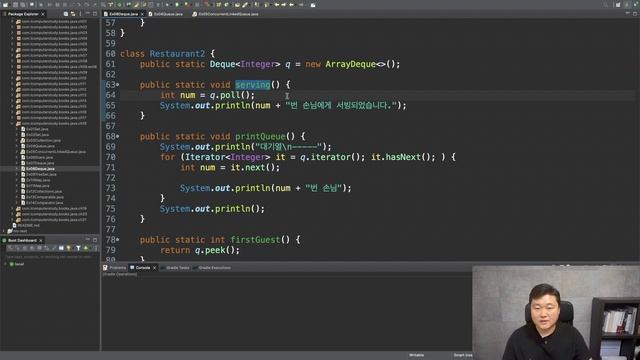Click the Open Perspective icon
The image size is (640, 360).
[618, 4]
